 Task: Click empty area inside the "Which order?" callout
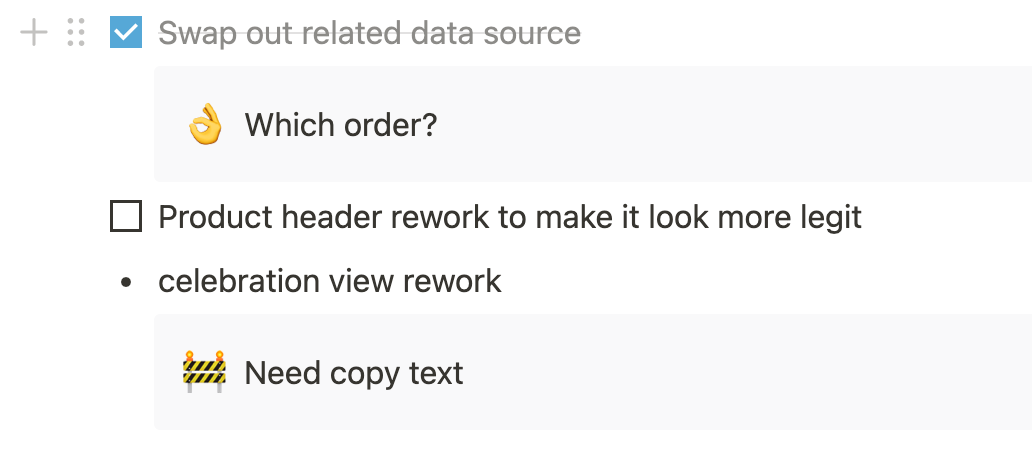click(724, 124)
